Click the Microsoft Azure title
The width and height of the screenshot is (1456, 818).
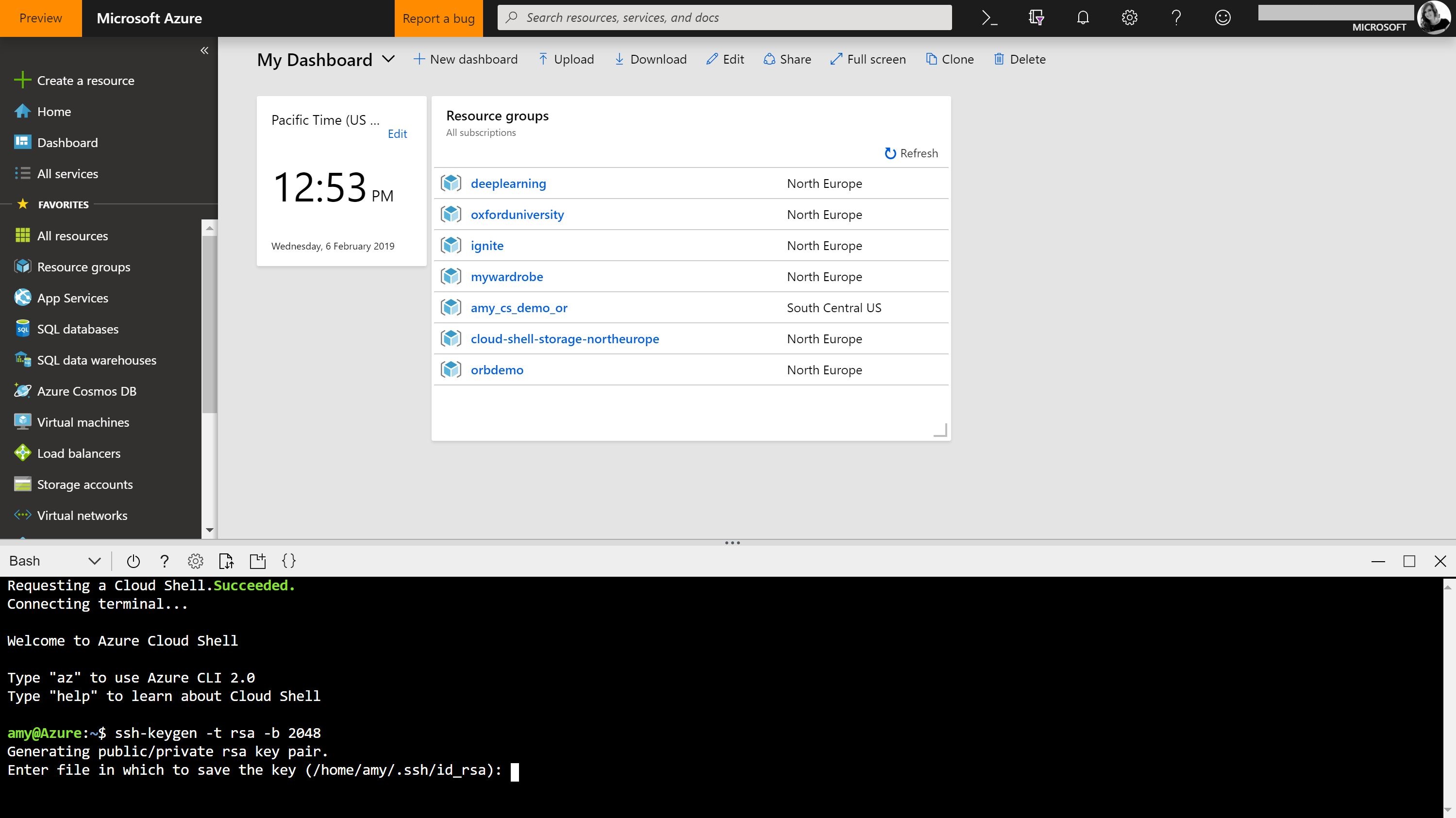click(x=149, y=18)
